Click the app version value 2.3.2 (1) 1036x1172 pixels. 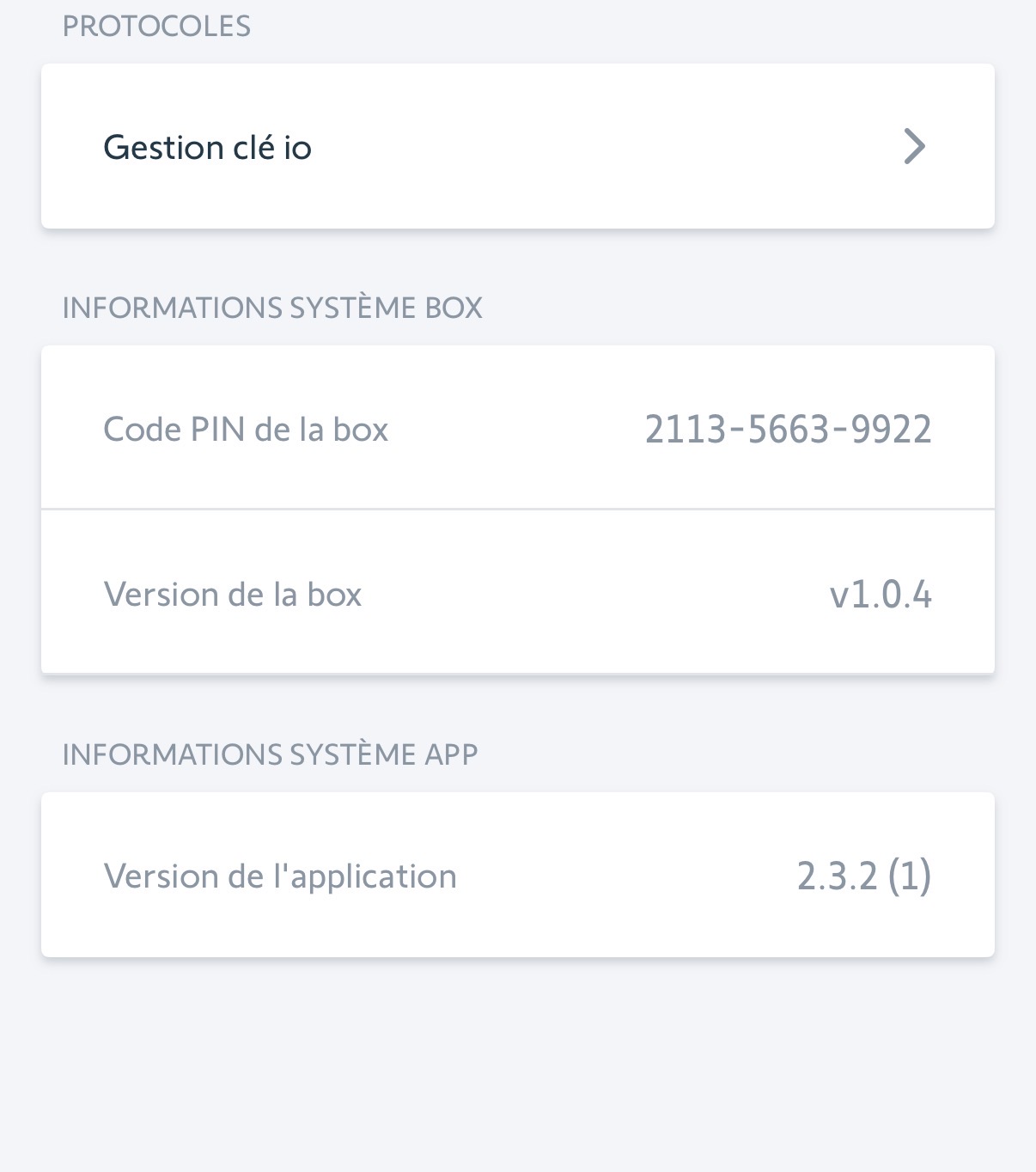[863, 876]
